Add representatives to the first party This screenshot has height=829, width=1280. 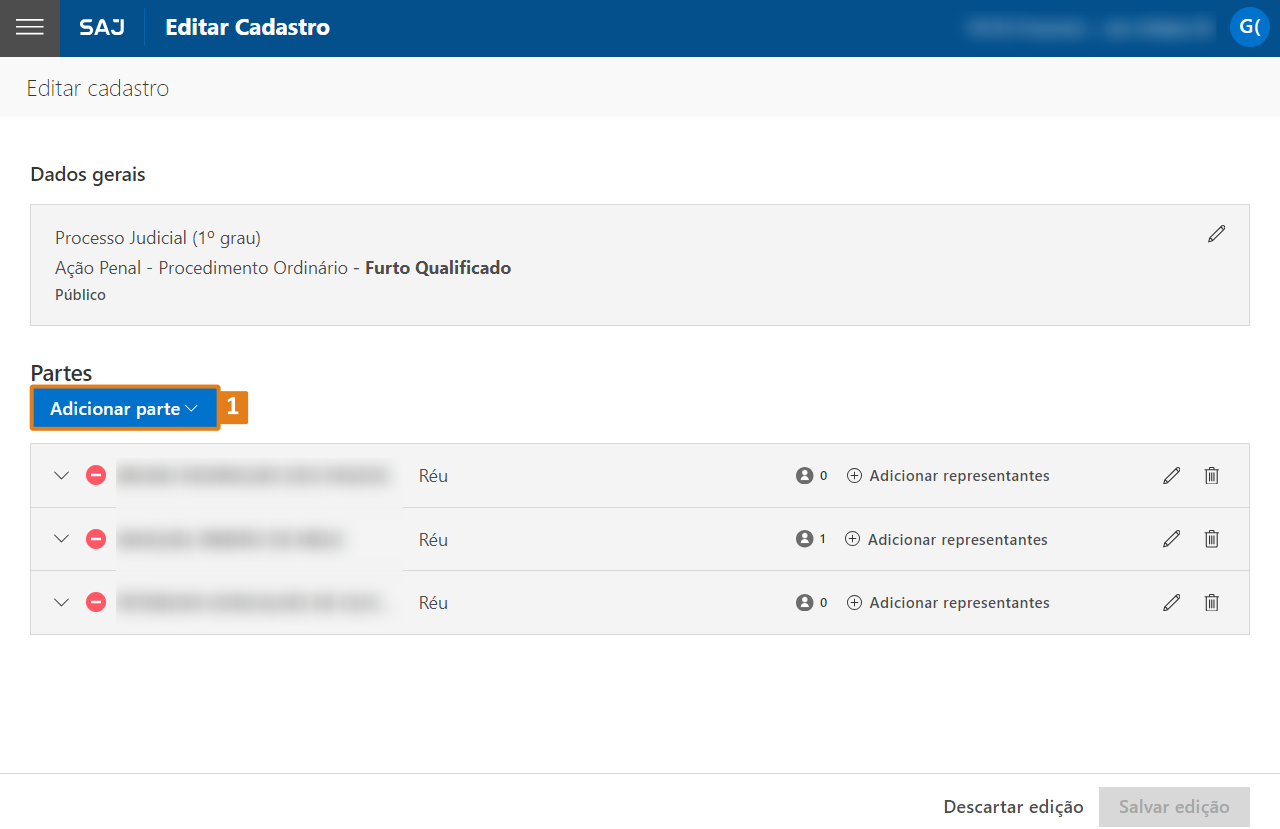[x=948, y=476]
